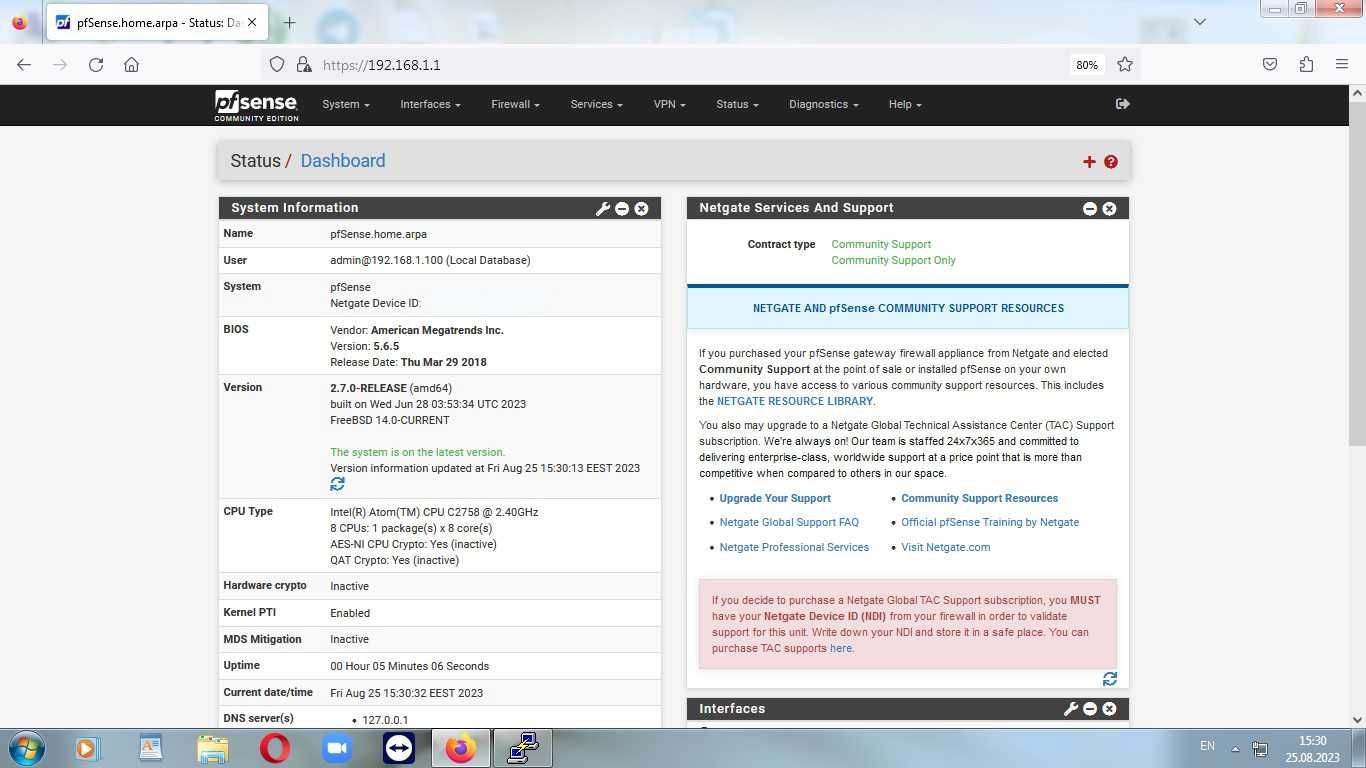Click the EN language indicator in tray

click(1207, 746)
